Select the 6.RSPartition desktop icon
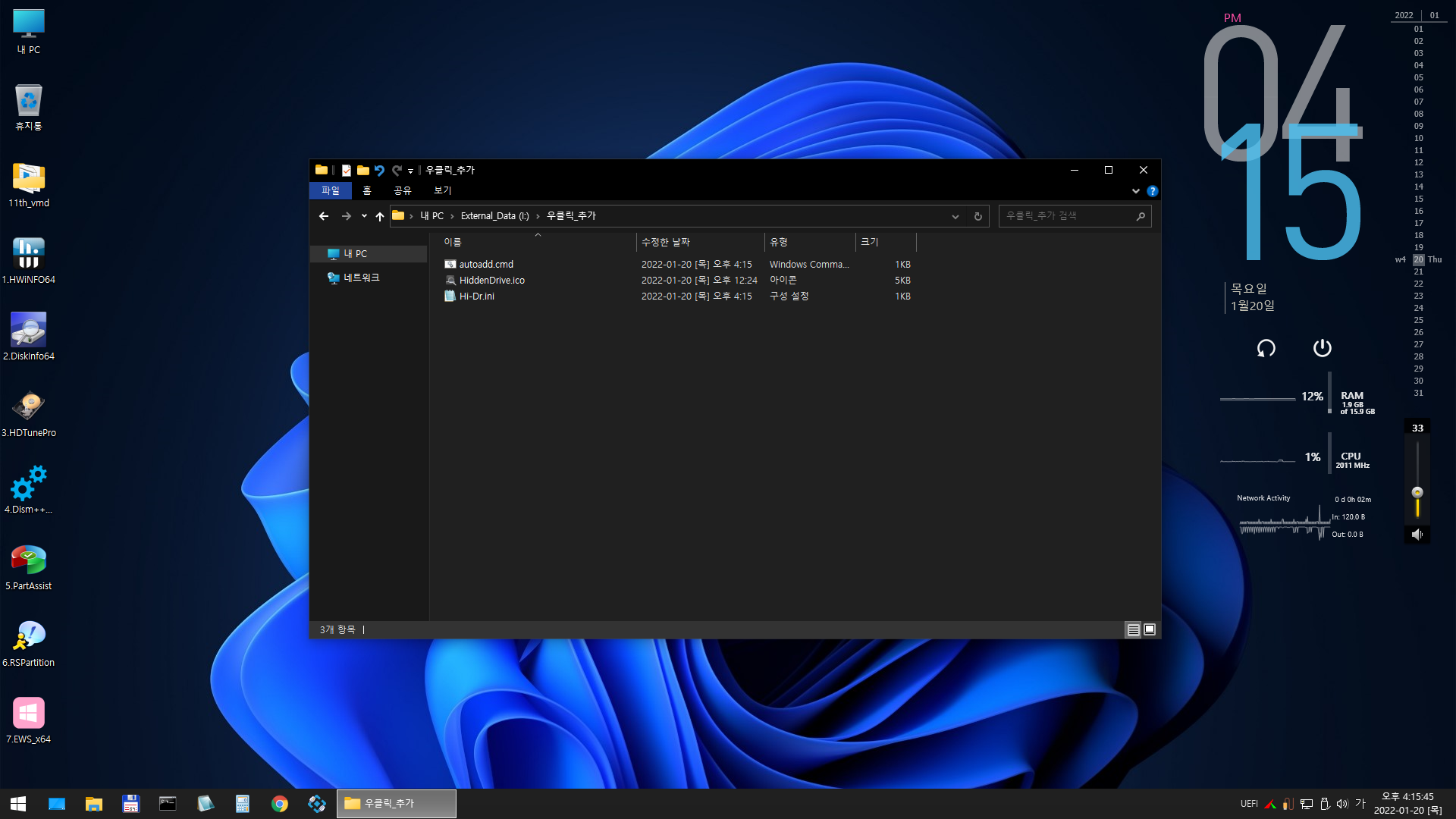 29,643
